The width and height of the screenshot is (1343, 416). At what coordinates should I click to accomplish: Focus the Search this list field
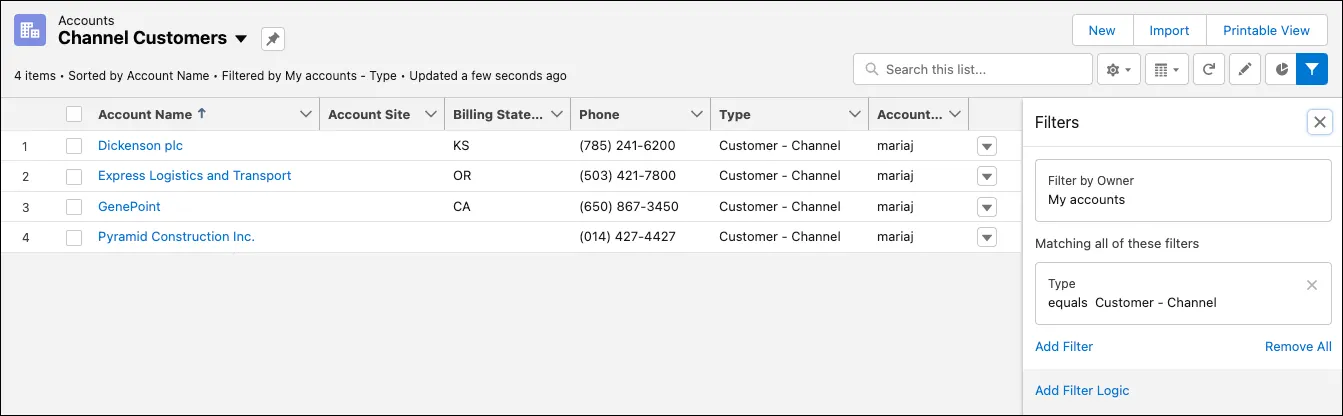coord(973,70)
